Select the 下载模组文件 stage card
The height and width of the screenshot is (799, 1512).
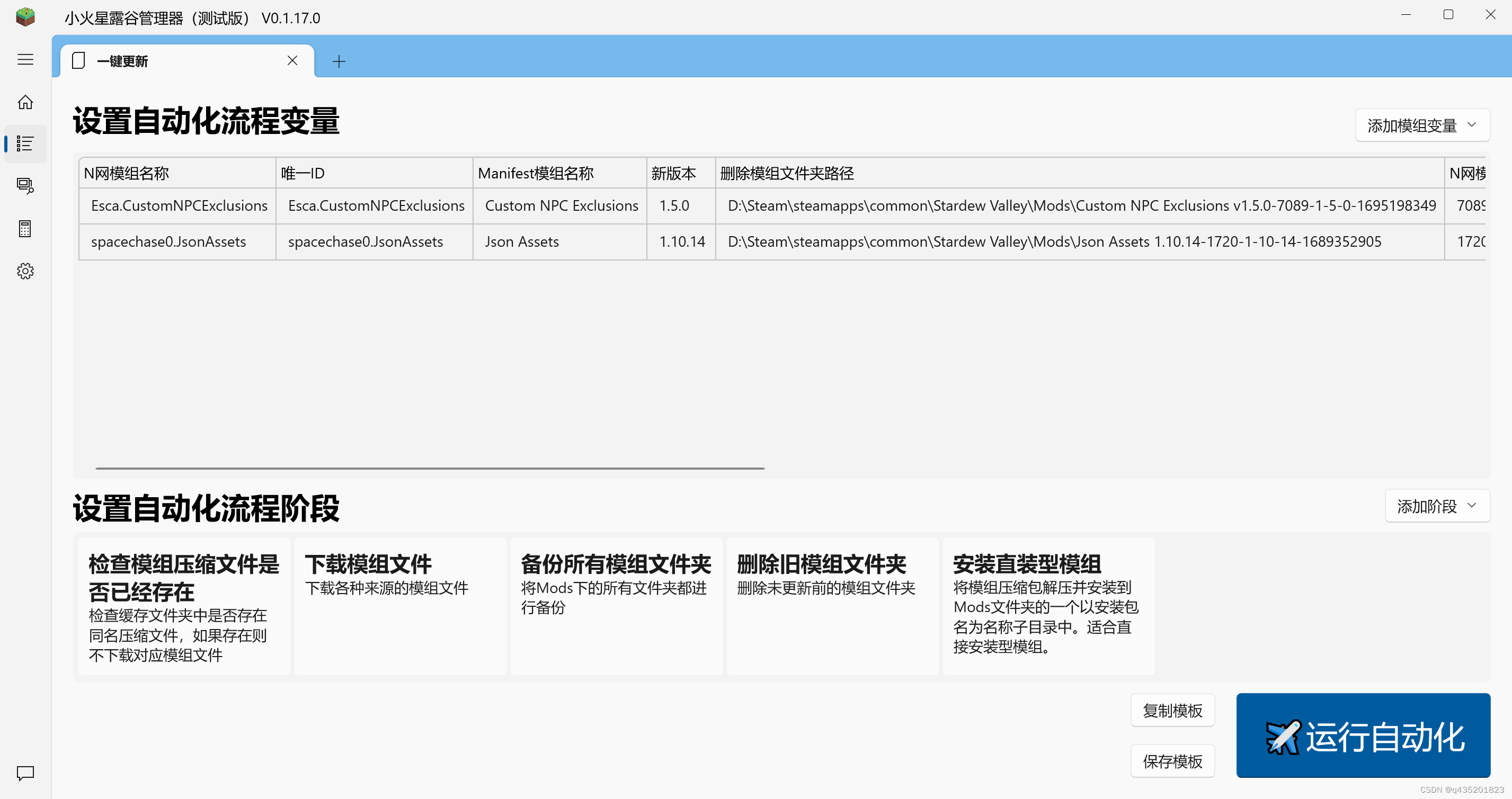[x=399, y=606]
